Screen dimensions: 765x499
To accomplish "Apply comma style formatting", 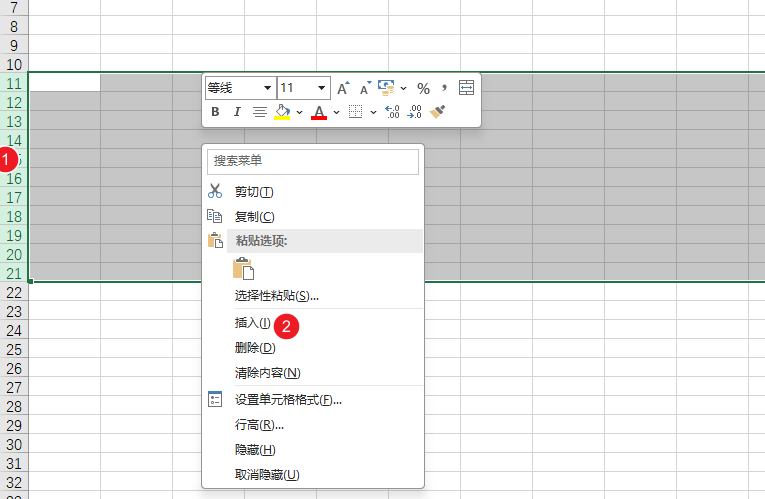I will point(444,88).
